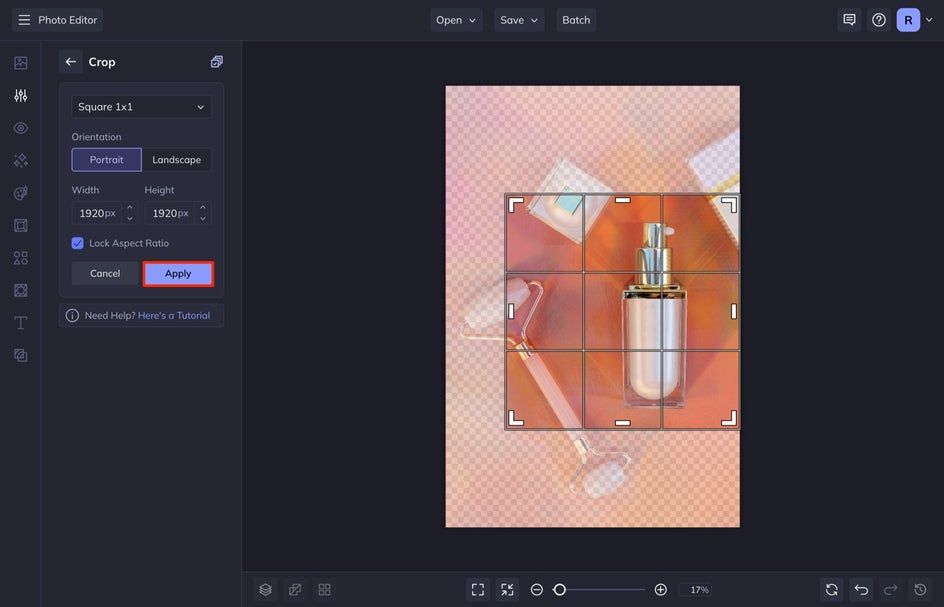Click the R account avatar
Image resolution: width=944 pixels, height=607 pixels.
(x=908, y=20)
